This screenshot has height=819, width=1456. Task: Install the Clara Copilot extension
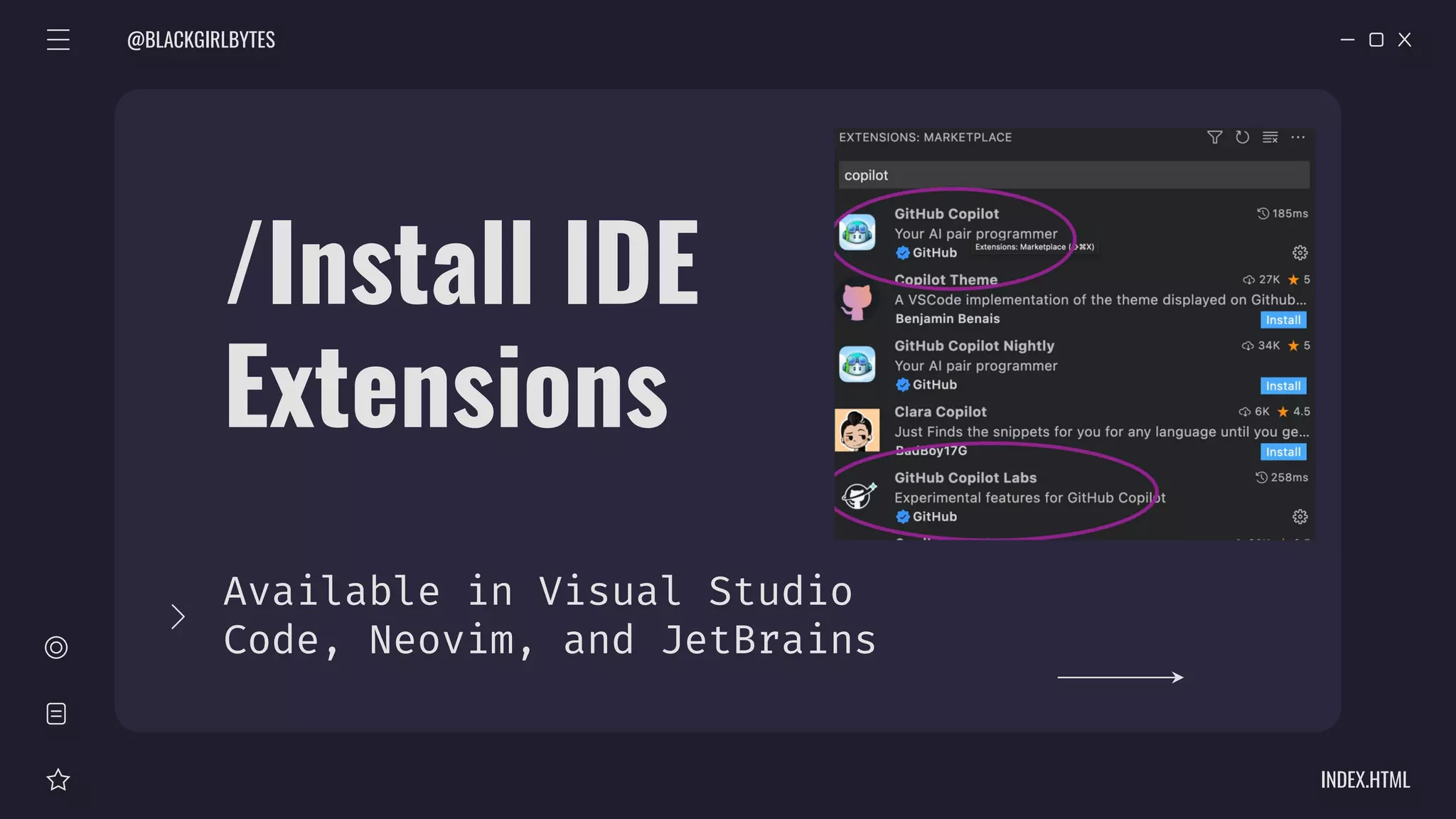[1283, 452]
